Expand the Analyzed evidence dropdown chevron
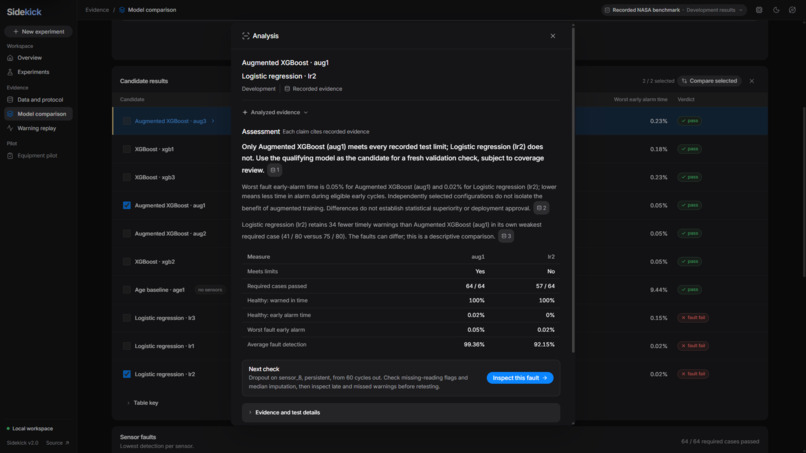 [x=306, y=113]
